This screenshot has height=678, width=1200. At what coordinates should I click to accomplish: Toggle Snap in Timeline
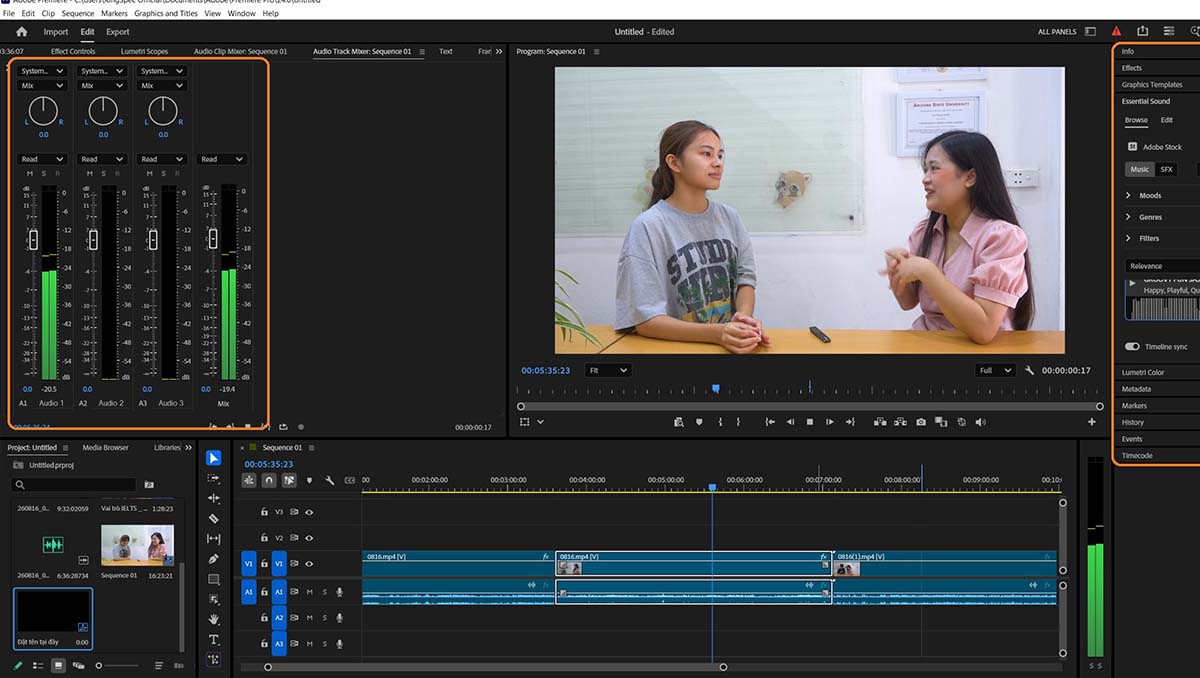[x=269, y=480]
